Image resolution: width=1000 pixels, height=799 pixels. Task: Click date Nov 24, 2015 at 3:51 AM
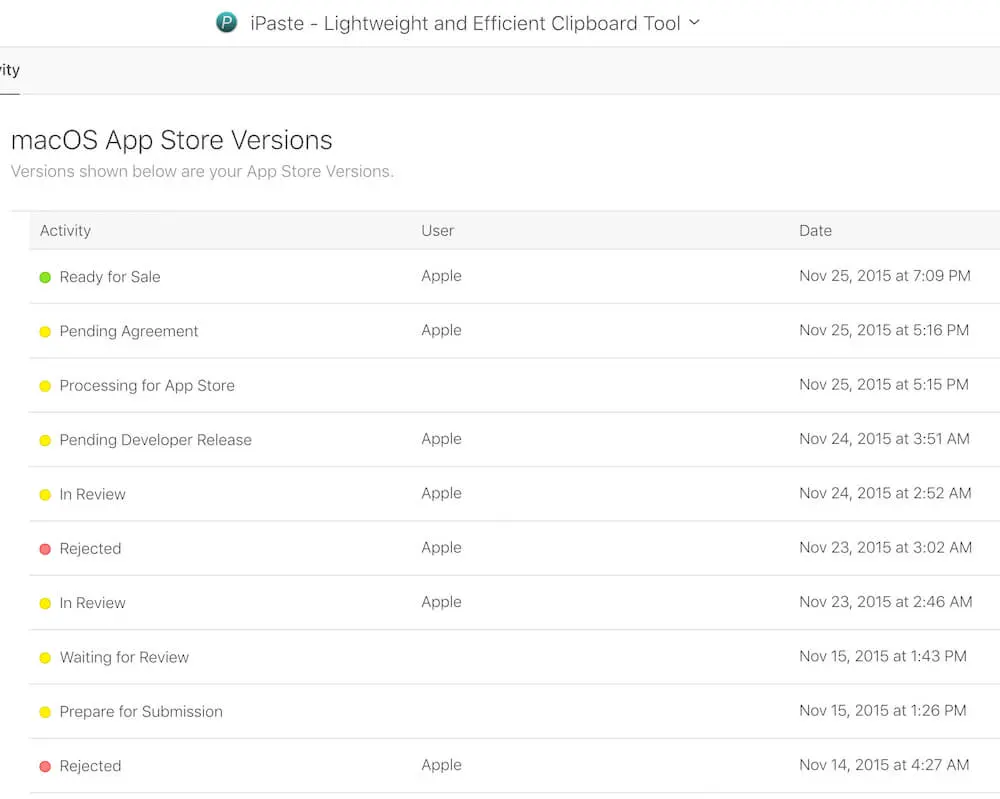(x=885, y=439)
